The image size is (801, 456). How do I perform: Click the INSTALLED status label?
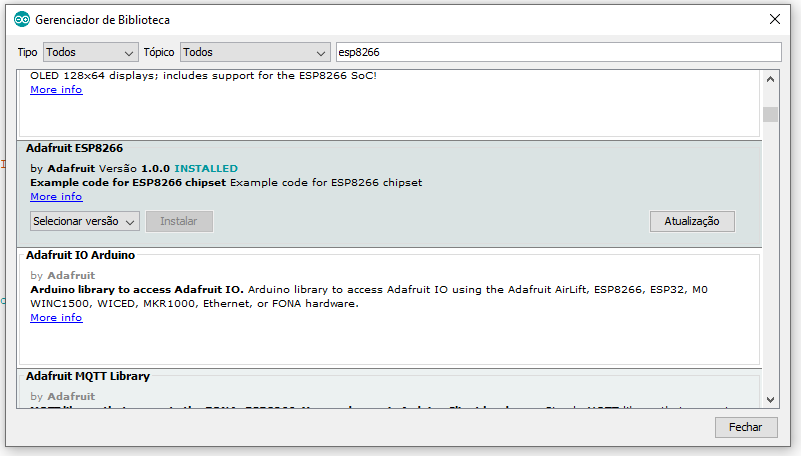206,169
